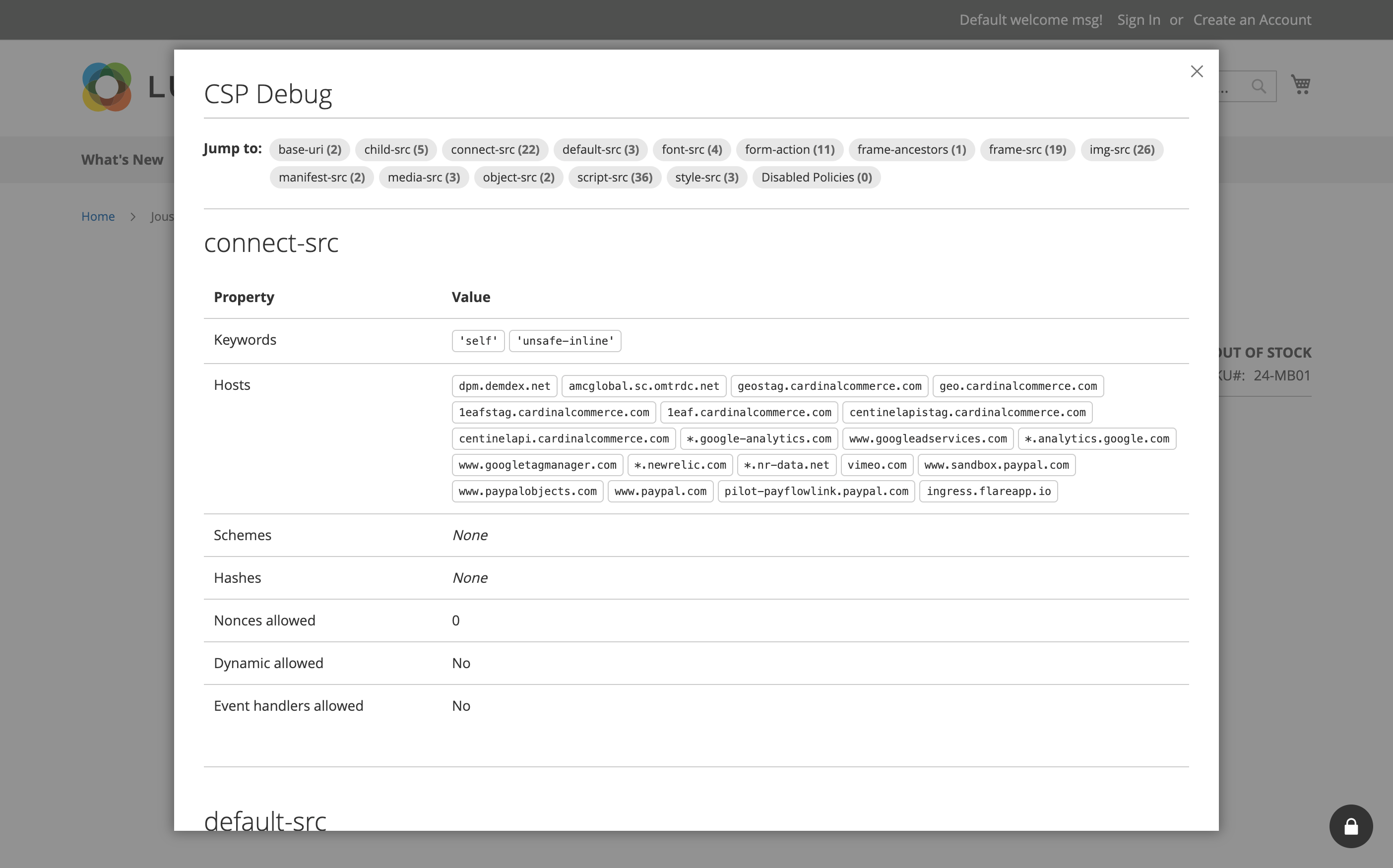Screen dimensions: 1393x868
Task: Click the Property column header
Action: (244, 297)
